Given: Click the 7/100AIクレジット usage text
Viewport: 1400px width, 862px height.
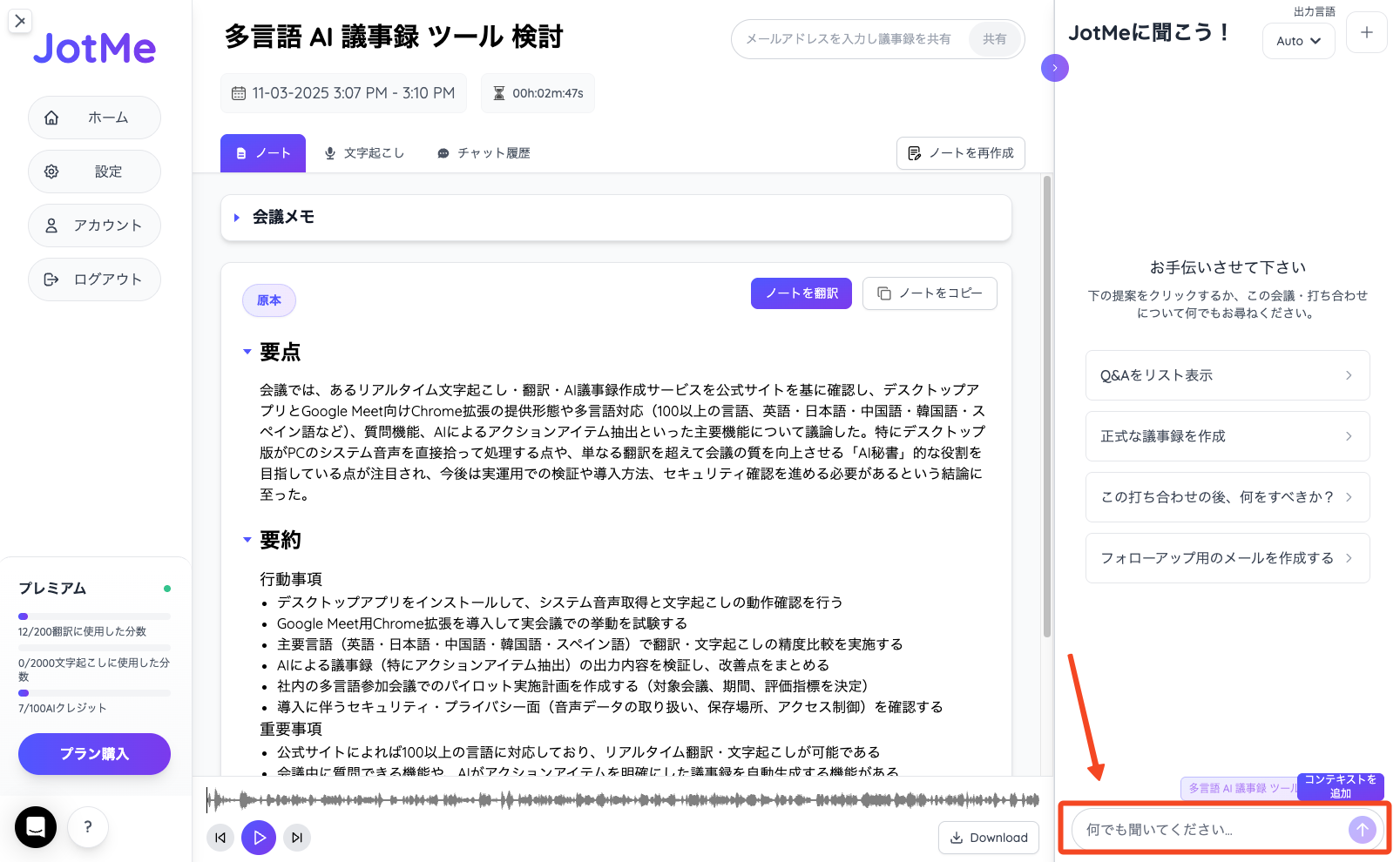Looking at the screenshot, I should pyautogui.click(x=63, y=708).
